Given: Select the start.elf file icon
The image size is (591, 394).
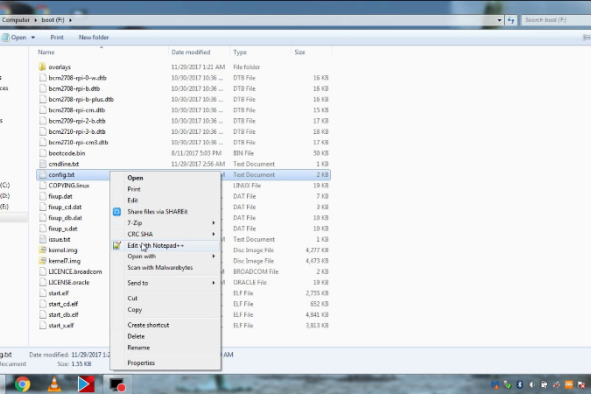Looking at the screenshot, I should tap(43, 293).
